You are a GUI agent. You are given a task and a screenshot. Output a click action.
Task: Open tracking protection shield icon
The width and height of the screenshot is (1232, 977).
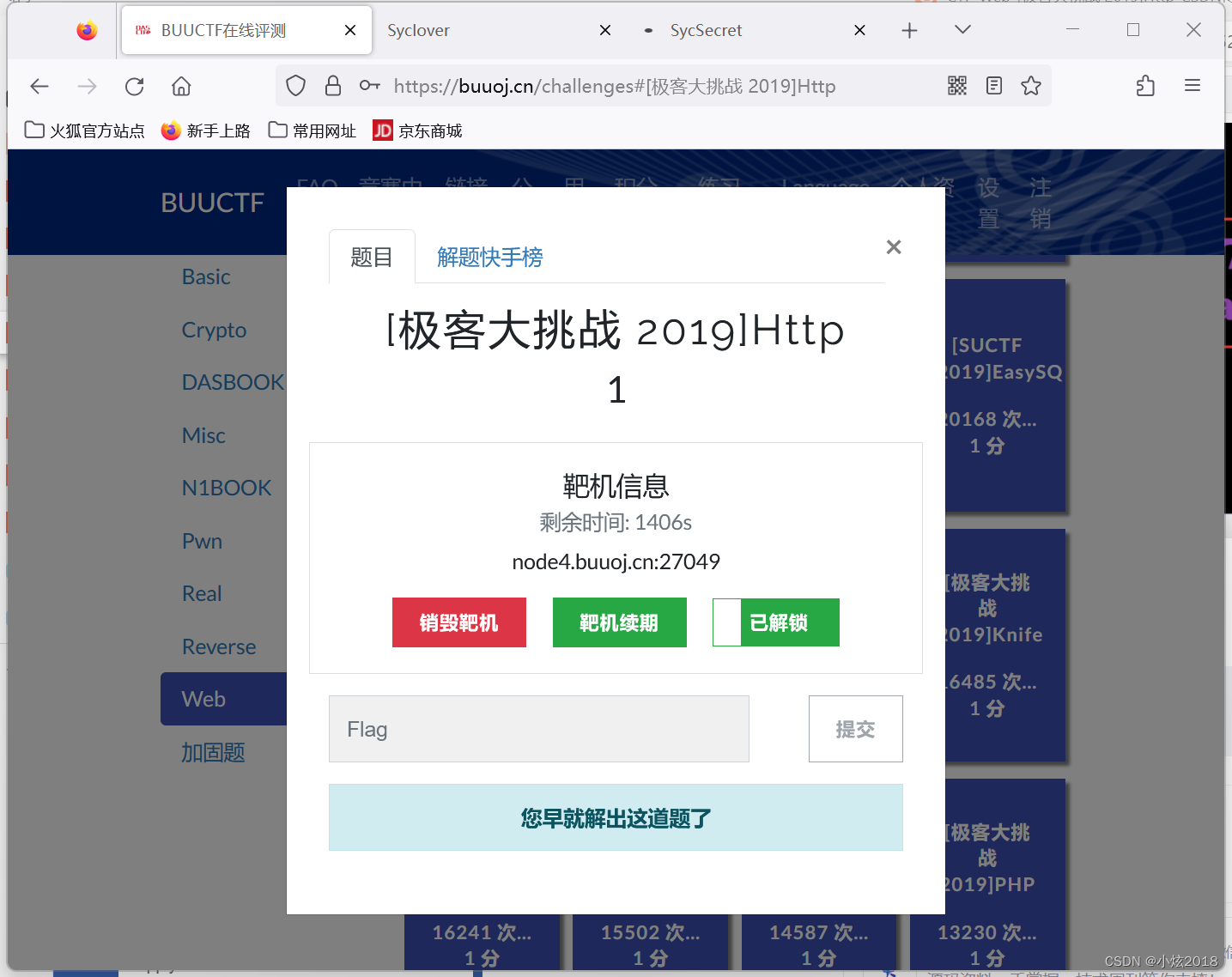click(296, 86)
